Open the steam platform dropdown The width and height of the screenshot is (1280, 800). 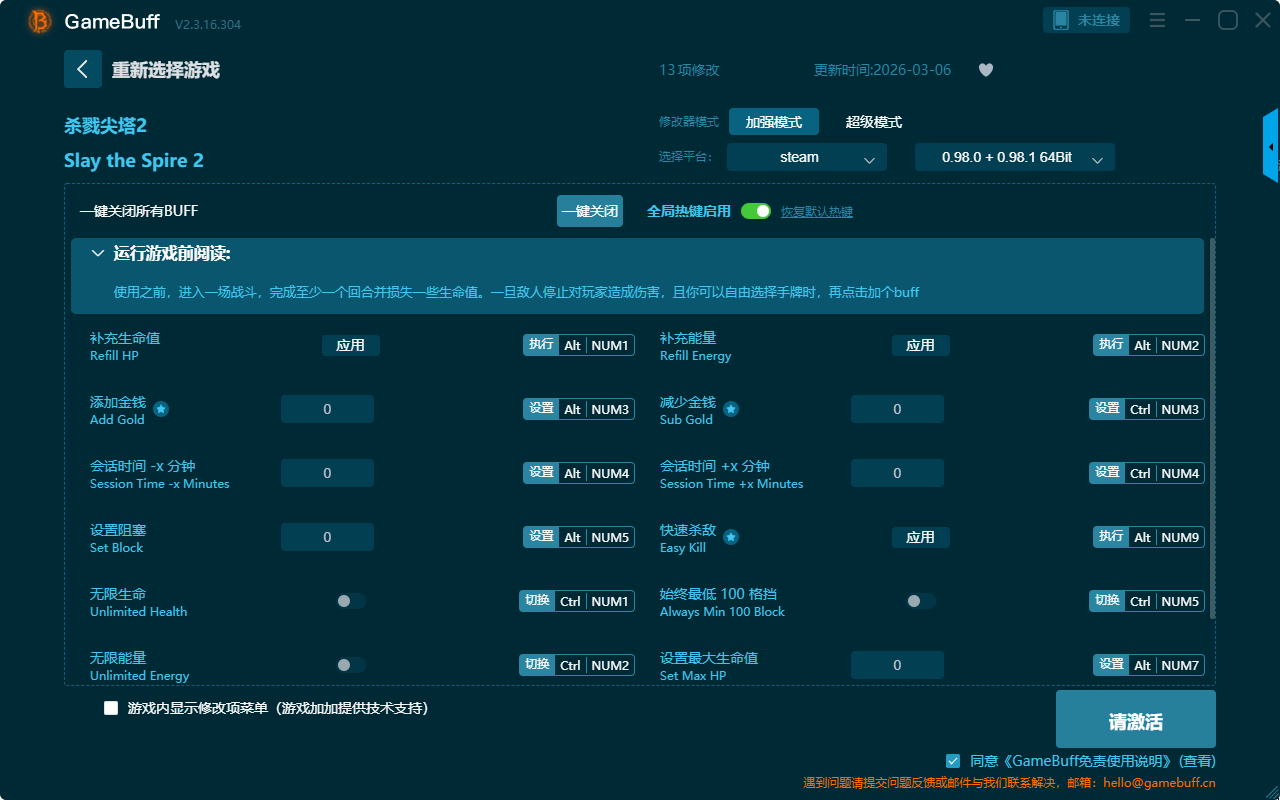pos(806,157)
